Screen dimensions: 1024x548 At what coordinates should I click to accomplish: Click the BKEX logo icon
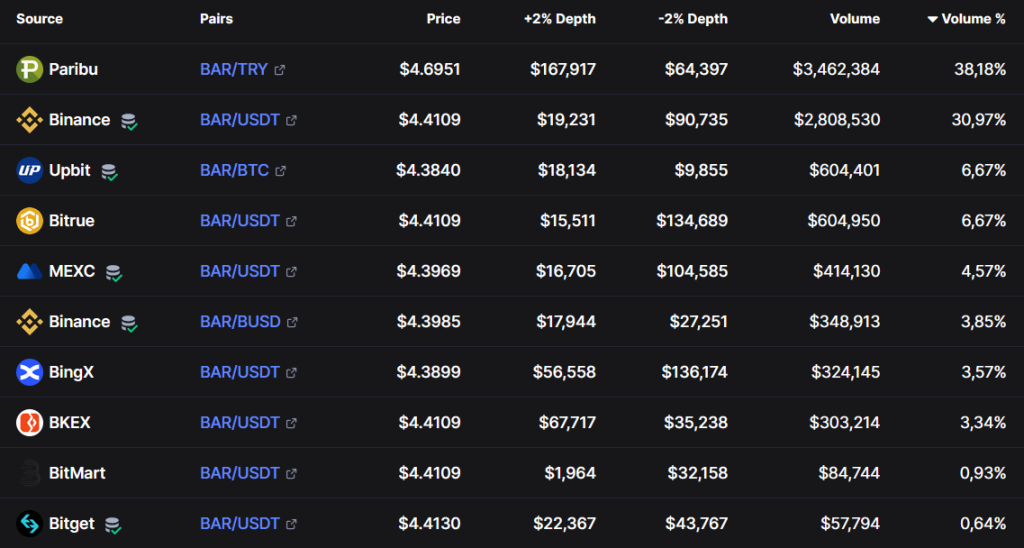click(29, 423)
